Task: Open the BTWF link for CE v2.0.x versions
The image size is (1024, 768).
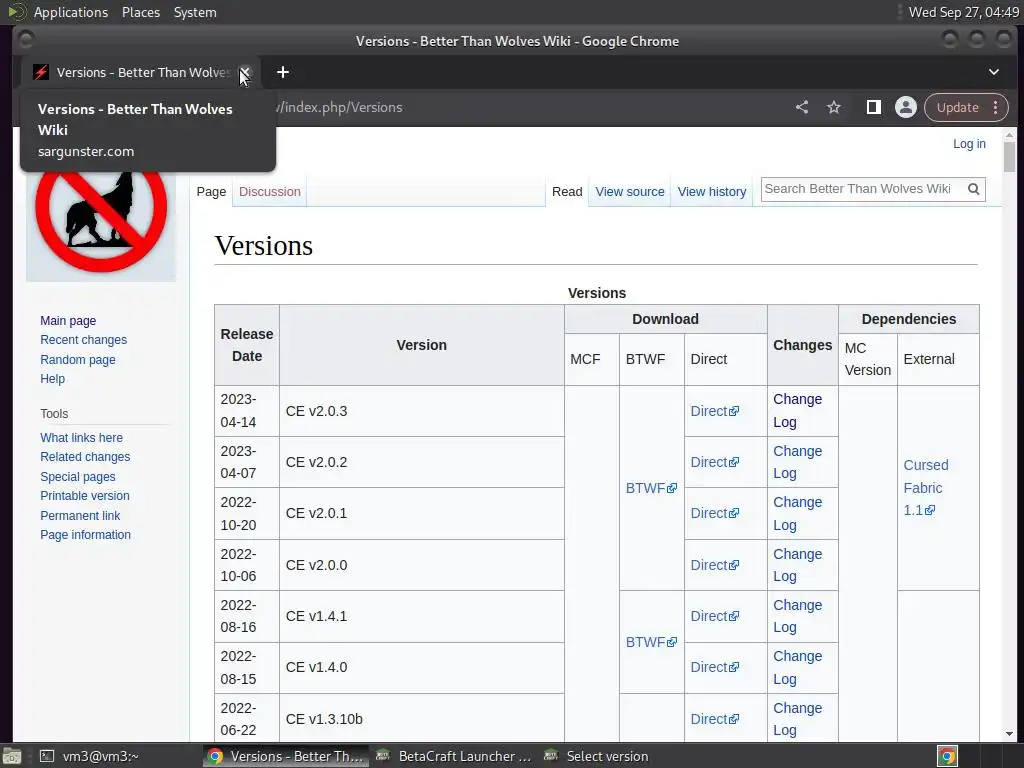Action: click(651, 488)
